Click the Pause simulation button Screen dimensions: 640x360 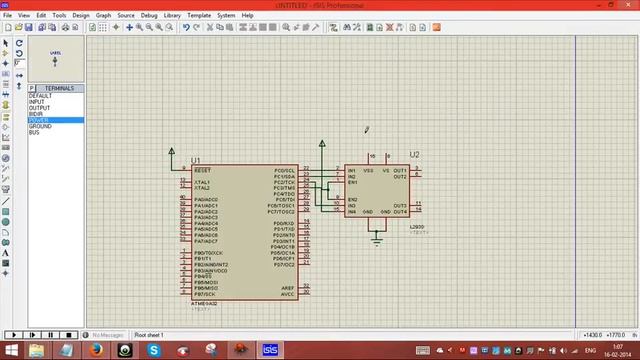[x=51, y=335]
